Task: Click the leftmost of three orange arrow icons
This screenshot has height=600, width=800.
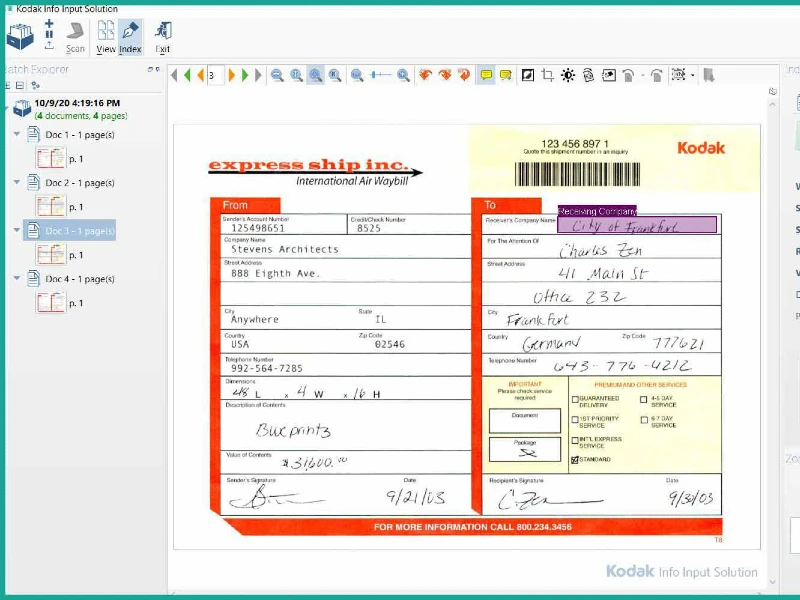Action: click(x=425, y=76)
